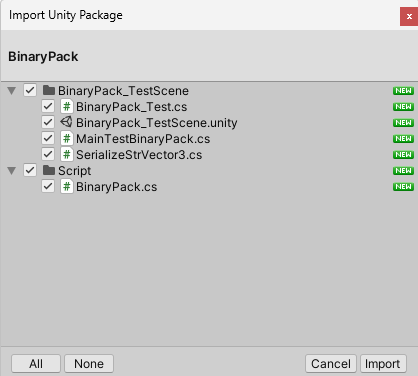Click the NEW badge on BinaryPack_TestScene.unity row
Screen dimensions: 418x376
[403, 123]
